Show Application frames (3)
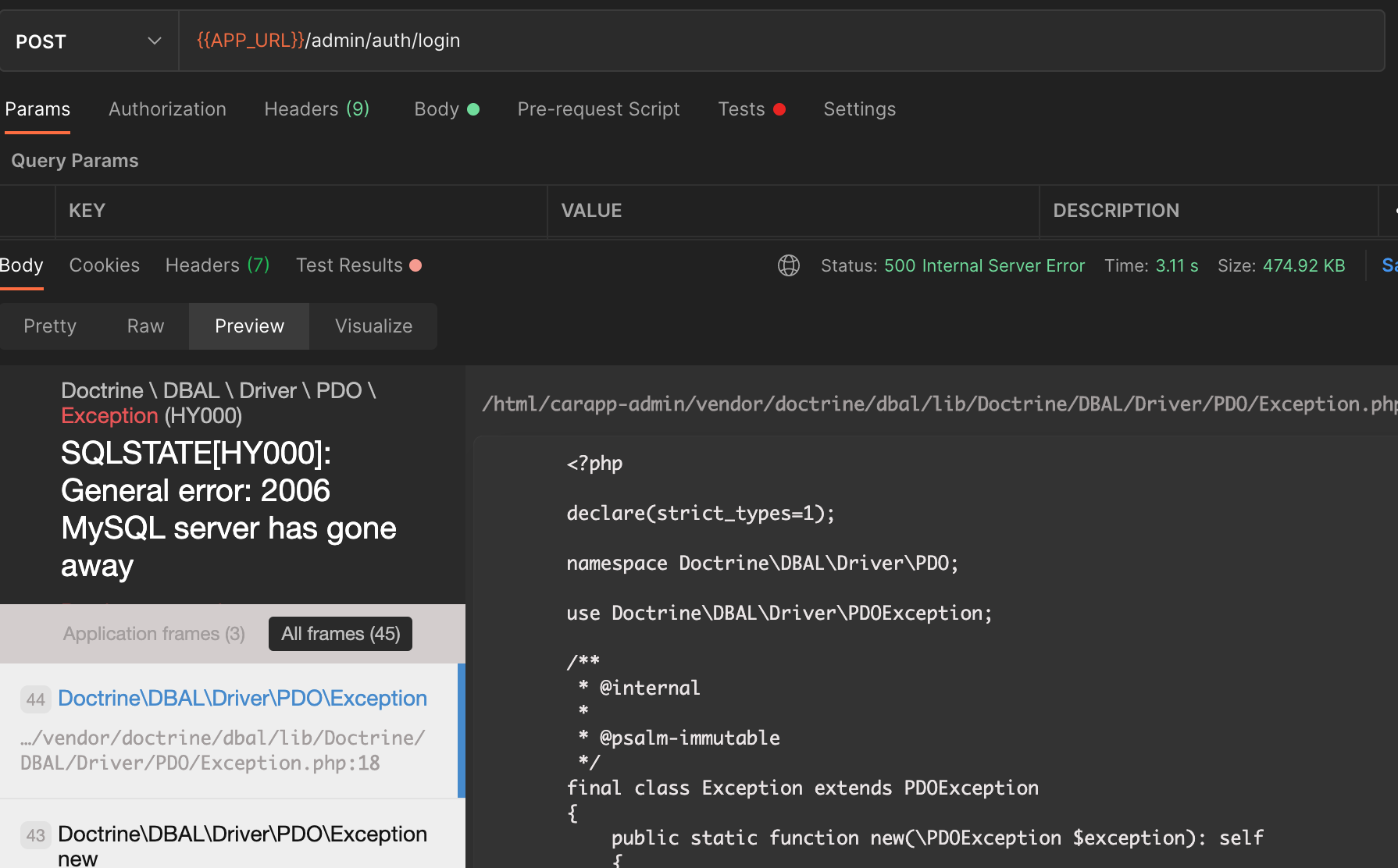 (x=154, y=634)
